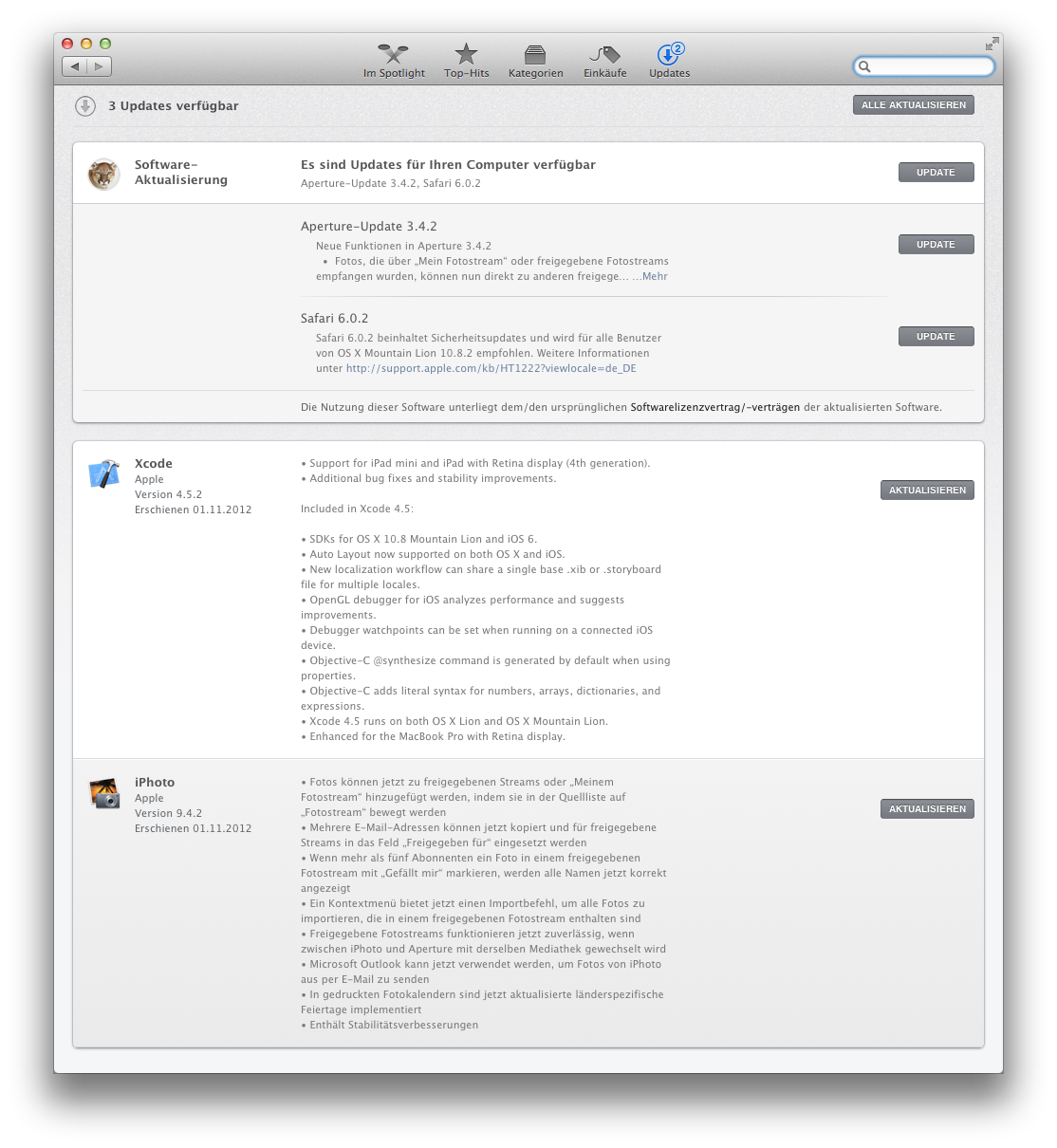The width and height of the screenshot is (1057, 1148).
Task: Update Aperture-Update 3.4.2
Action: [936, 245]
